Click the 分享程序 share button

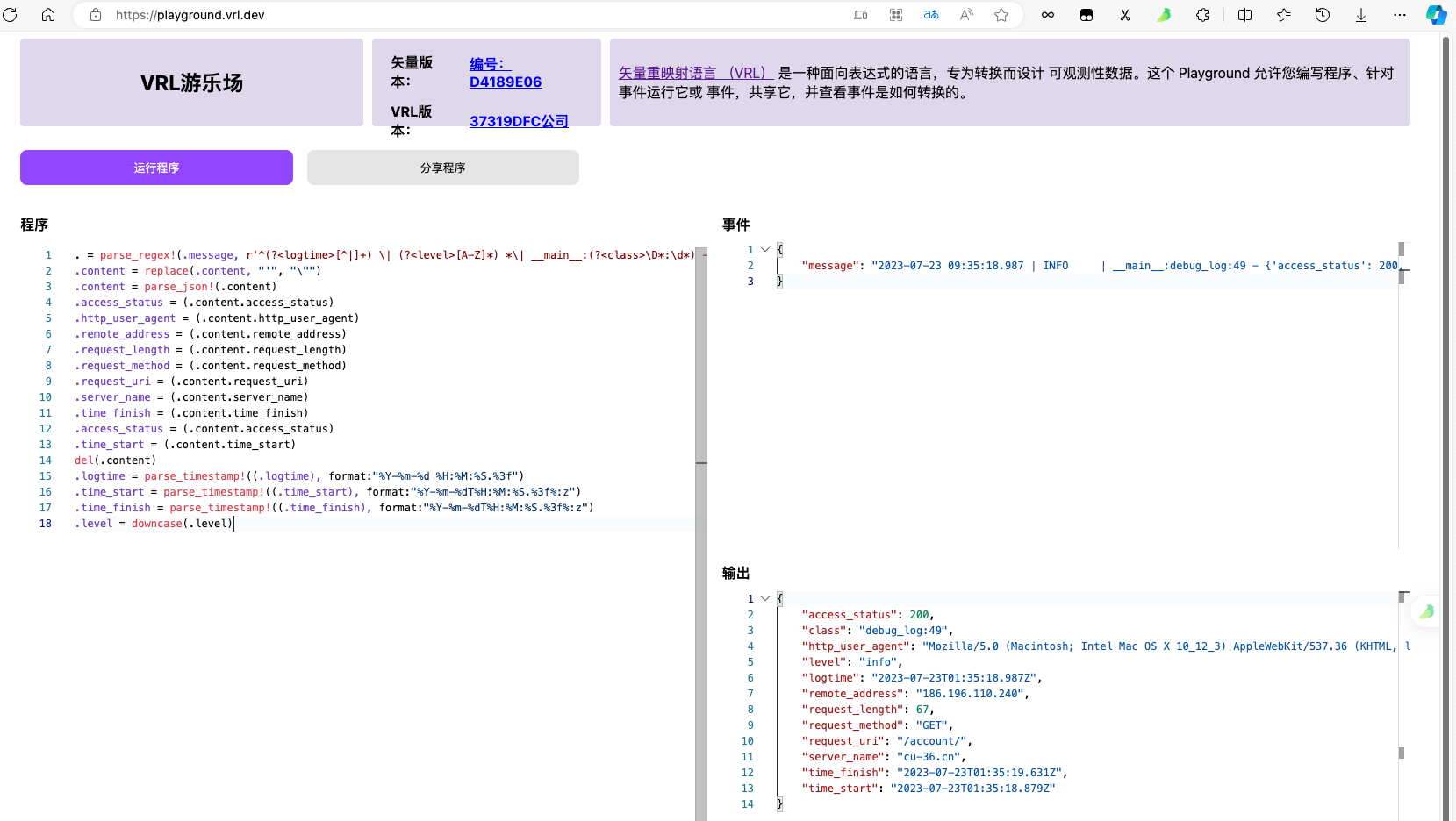pos(443,168)
